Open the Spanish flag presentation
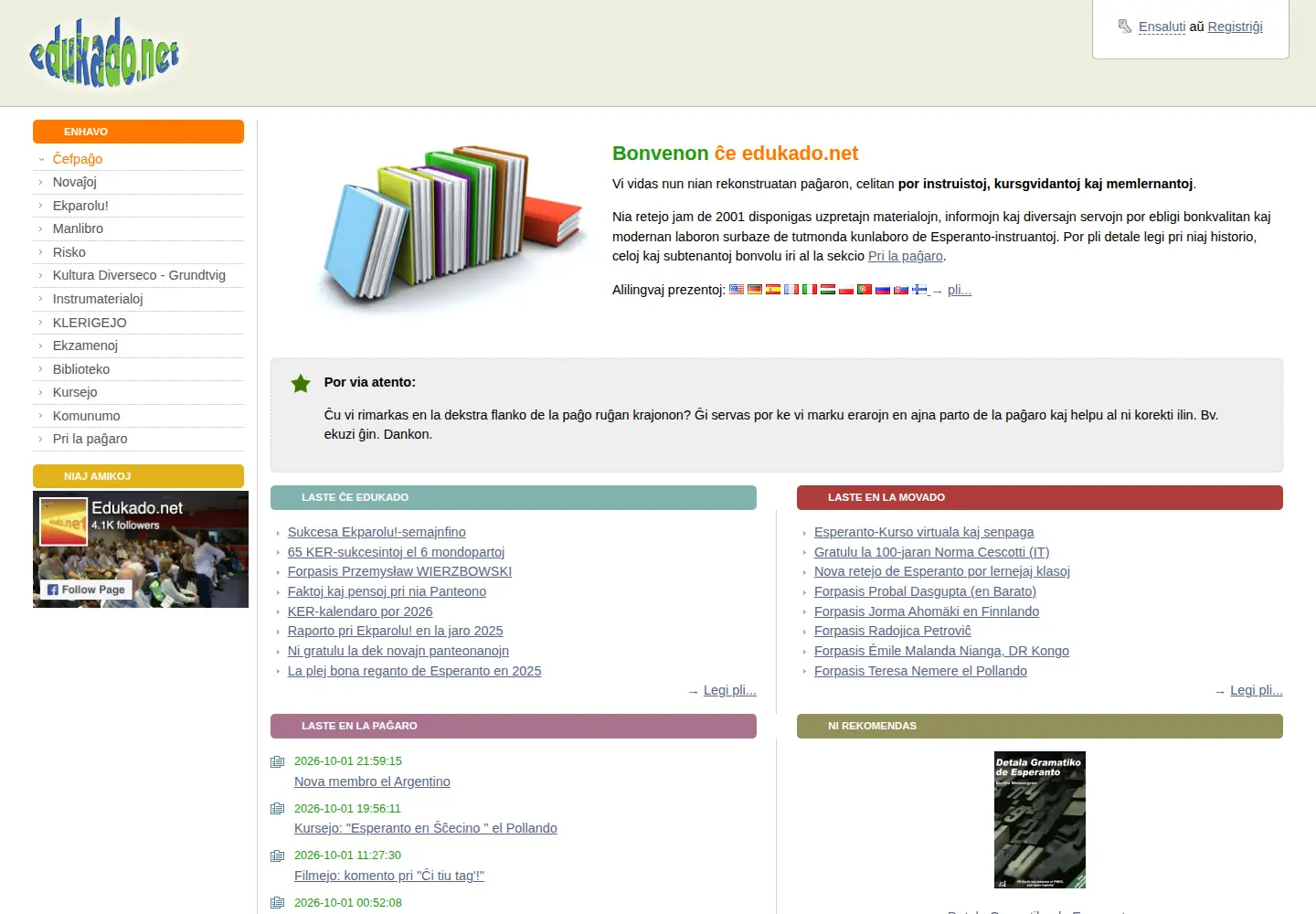Screen dimensions: 1316x914 point(773,290)
